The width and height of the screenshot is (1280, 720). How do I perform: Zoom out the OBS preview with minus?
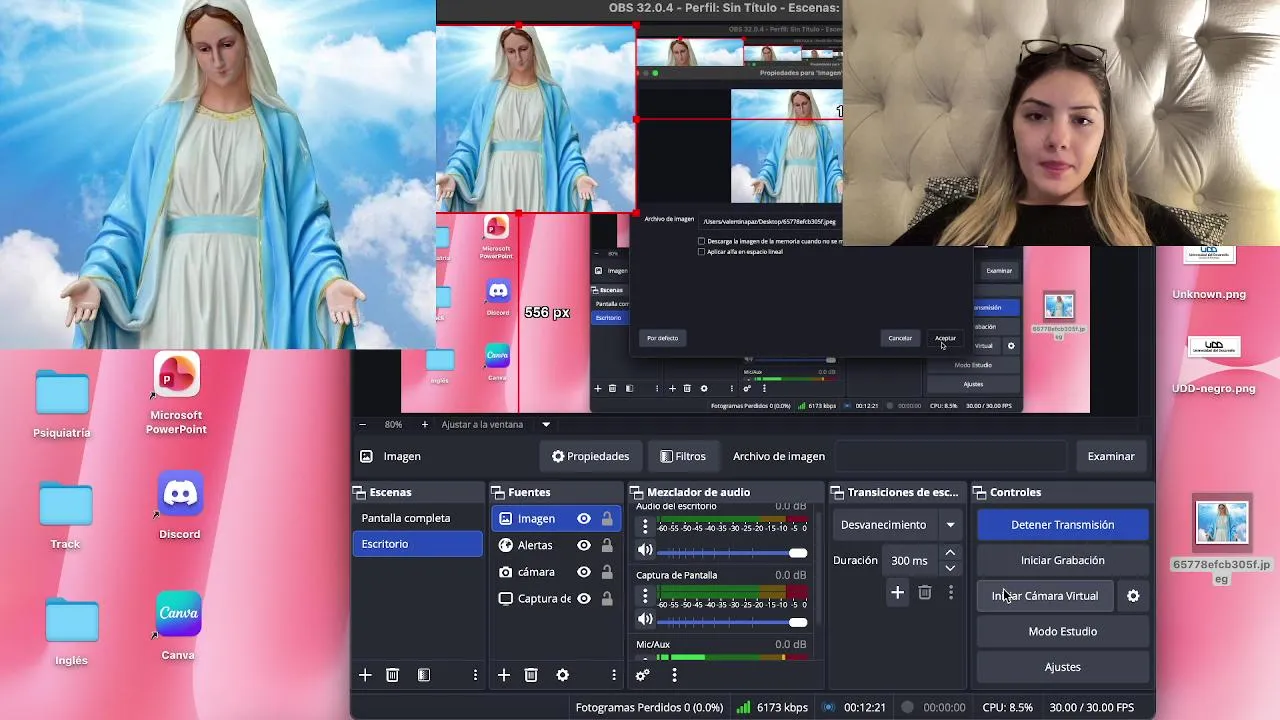pyautogui.click(x=362, y=424)
